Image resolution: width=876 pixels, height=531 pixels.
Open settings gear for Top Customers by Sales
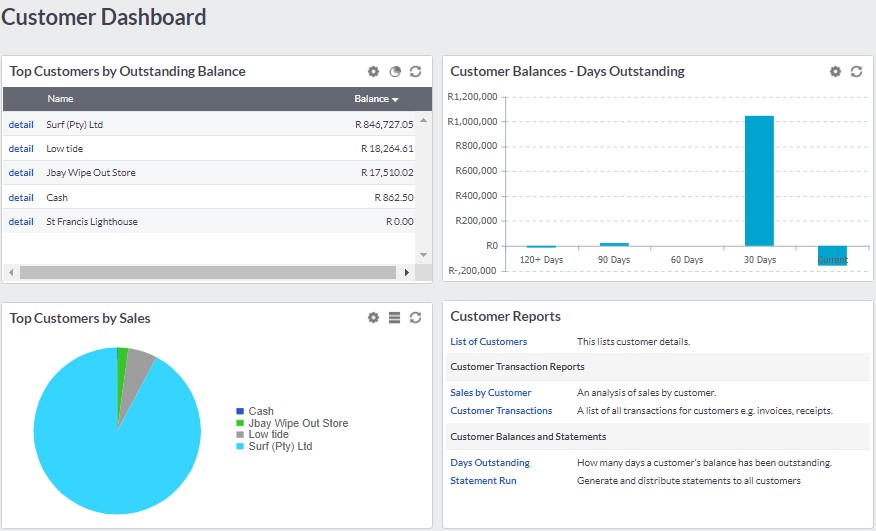(373, 318)
